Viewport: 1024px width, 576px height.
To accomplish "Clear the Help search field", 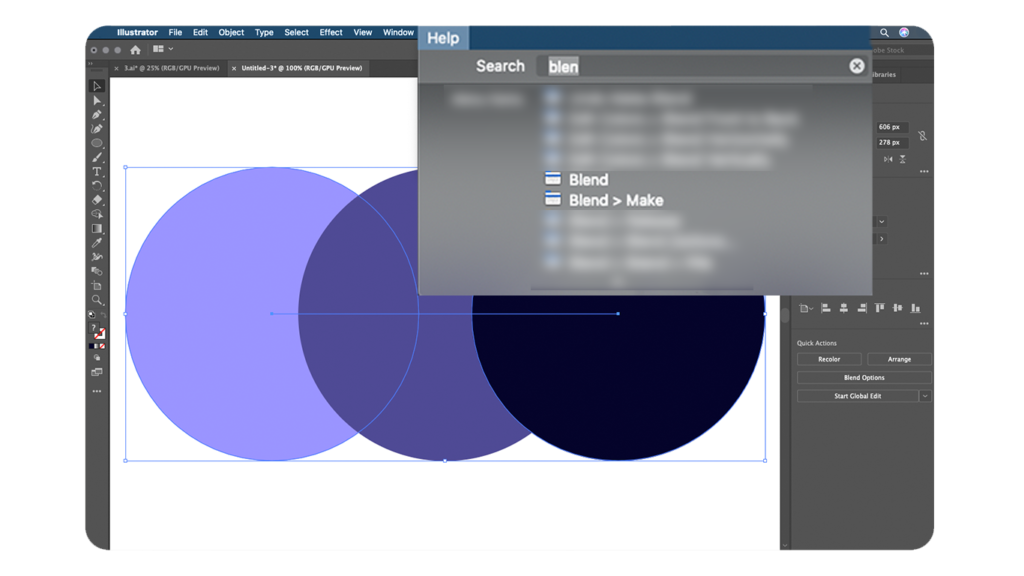I will (857, 66).
